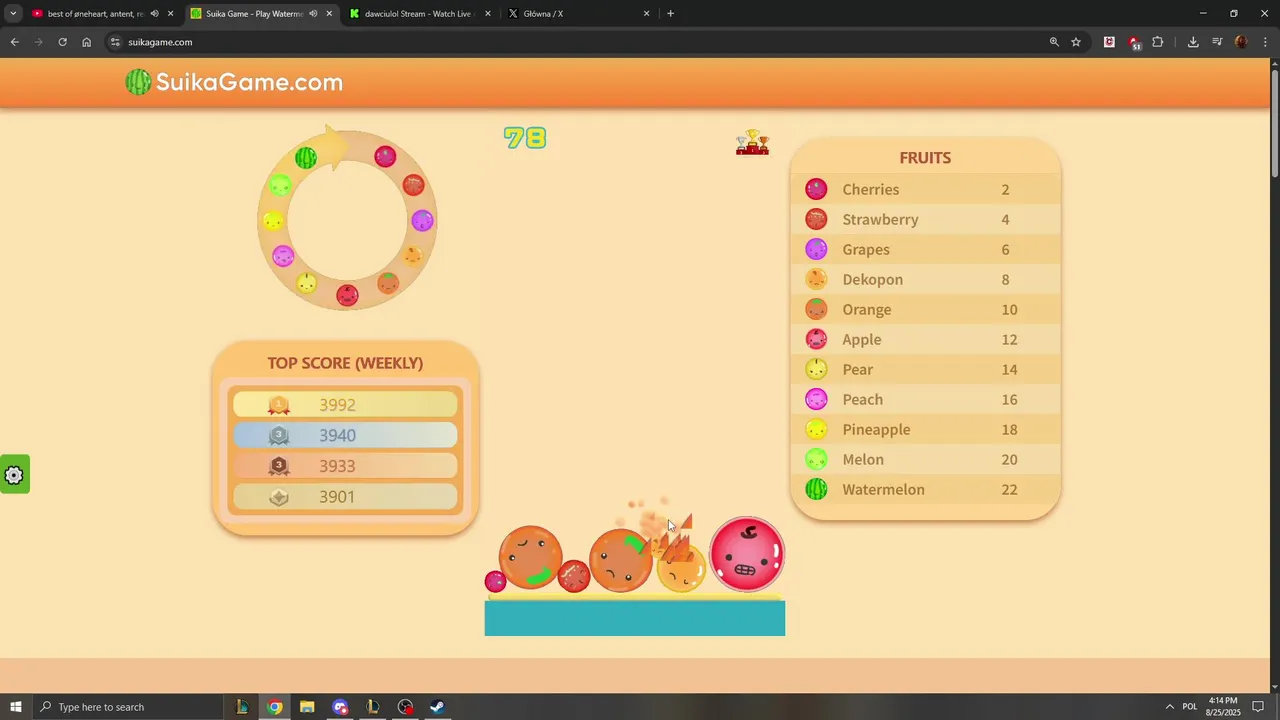
Task: Open a new browser tab
Action: (x=670, y=14)
